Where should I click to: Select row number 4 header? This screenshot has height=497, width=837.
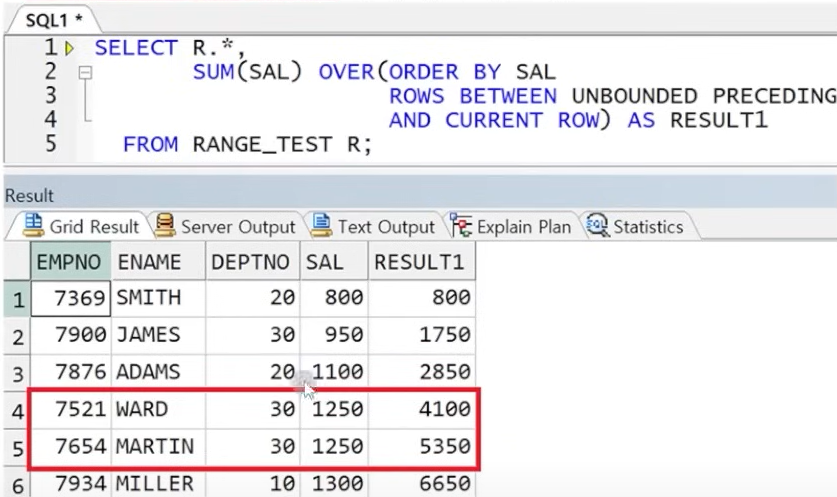(17, 411)
